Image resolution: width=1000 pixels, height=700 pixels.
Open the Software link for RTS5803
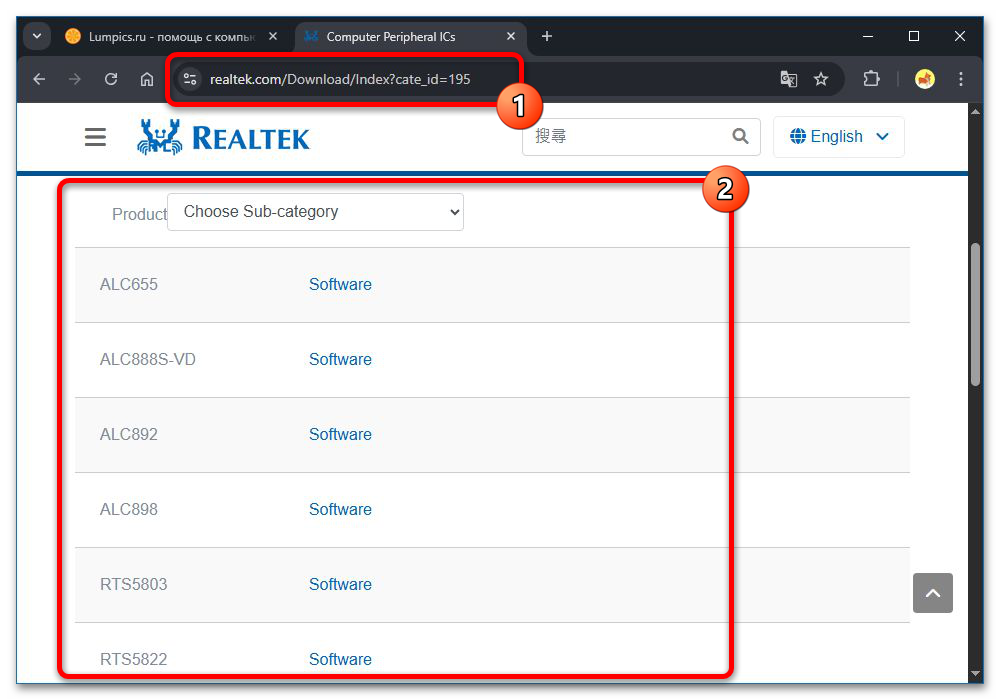pyautogui.click(x=340, y=585)
